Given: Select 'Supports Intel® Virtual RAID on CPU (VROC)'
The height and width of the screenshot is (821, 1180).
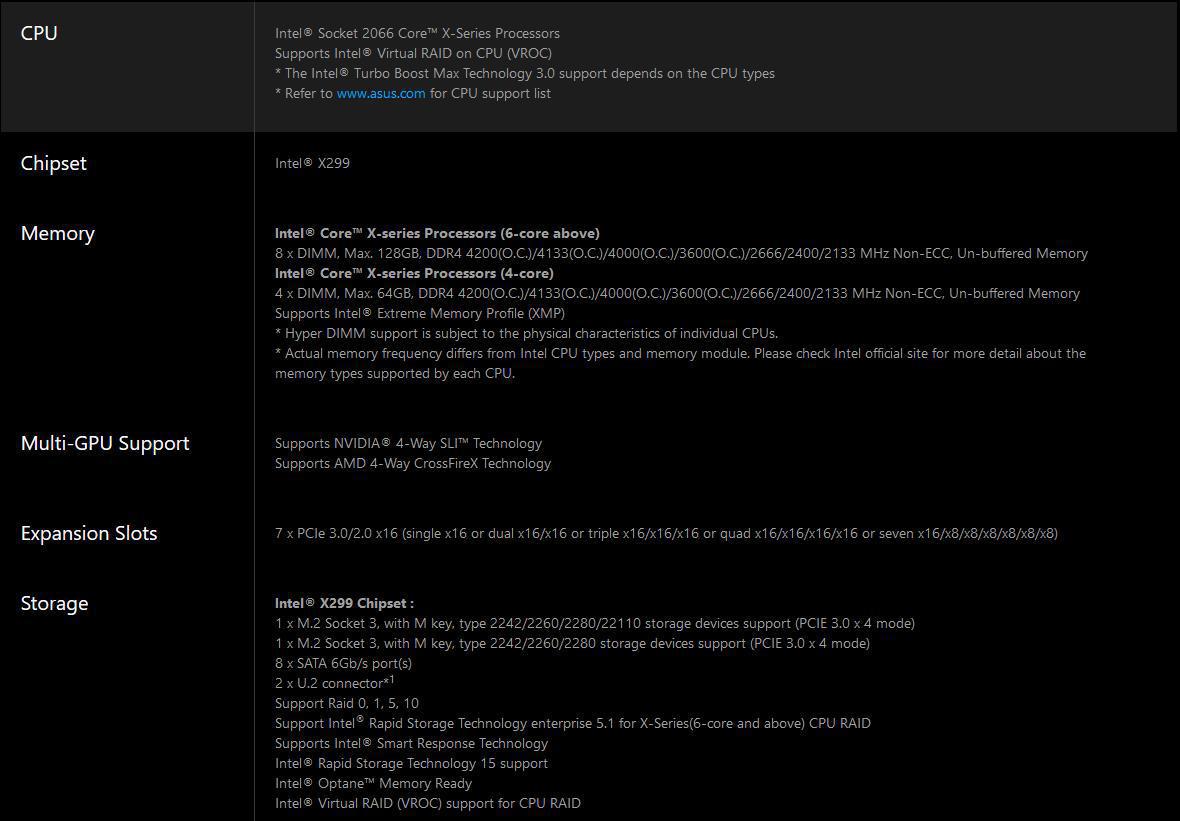Looking at the screenshot, I should [x=413, y=53].
